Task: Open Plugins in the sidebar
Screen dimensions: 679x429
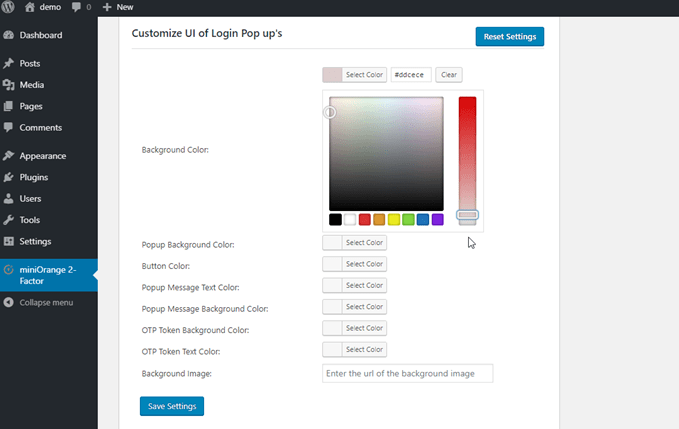Action: [33, 177]
